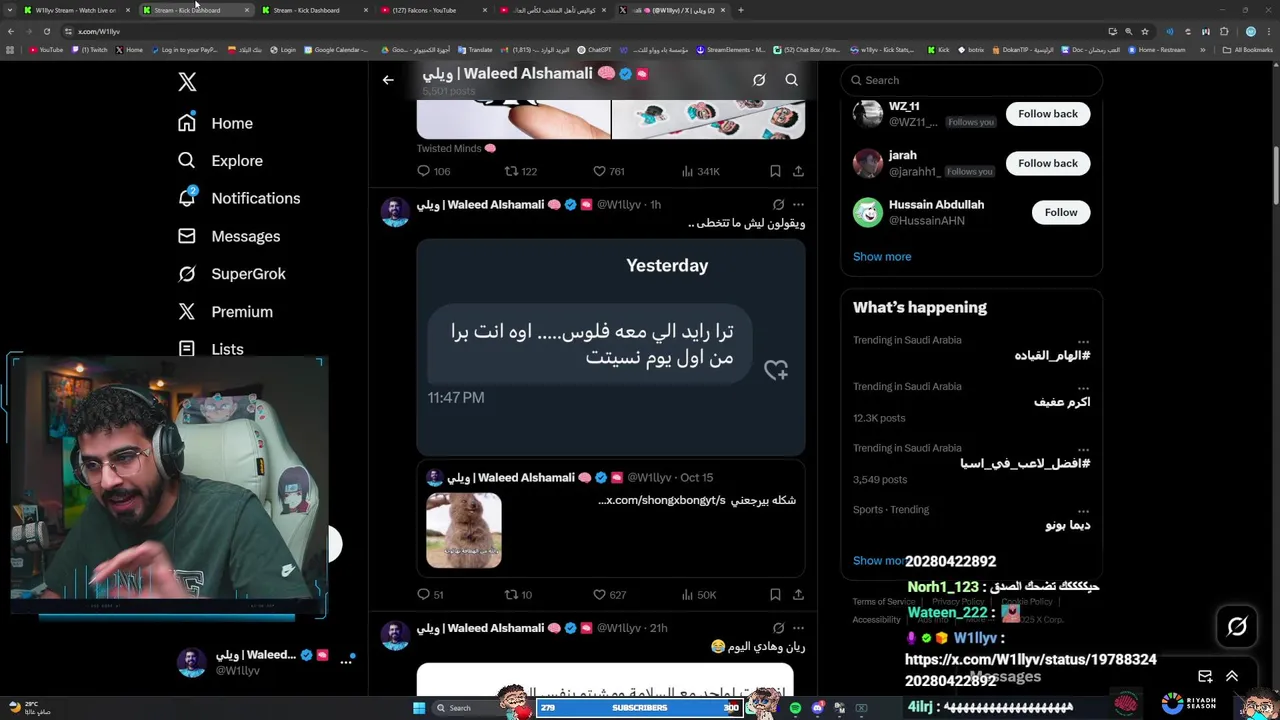Open Lists in the sidebar

coord(210,349)
